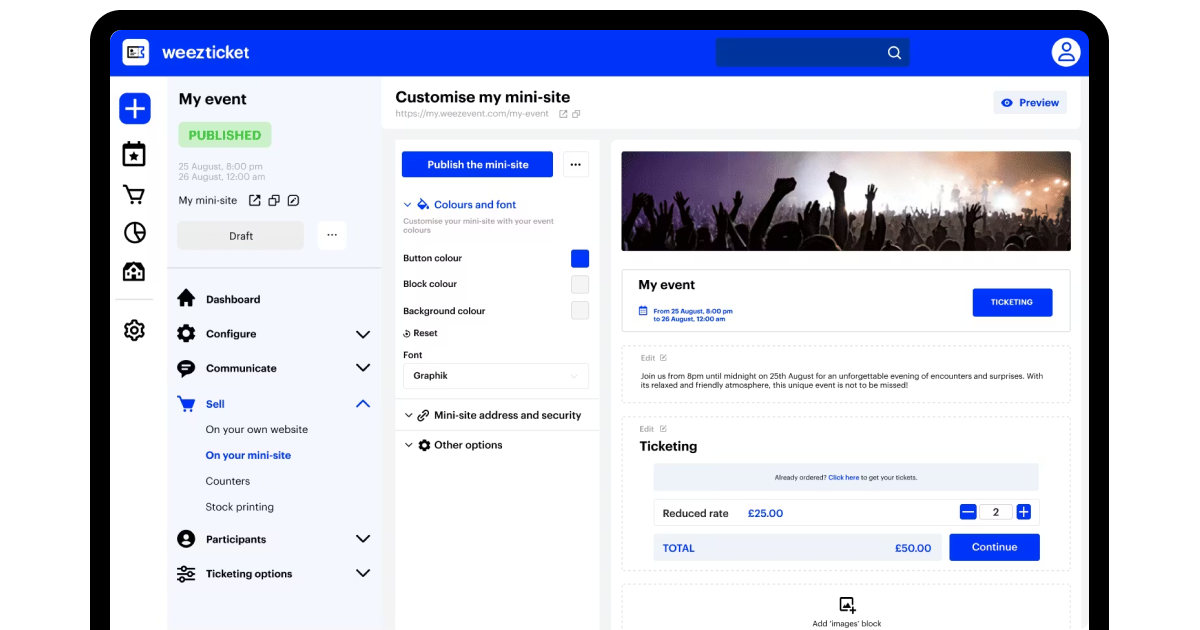Open the Stock printing menu item
Viewport: 1200px width, 630px height.
[240, 507]
